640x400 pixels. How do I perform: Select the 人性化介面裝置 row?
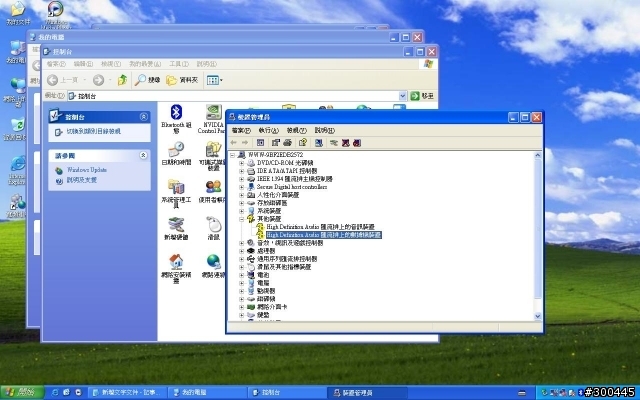point(278,195)
